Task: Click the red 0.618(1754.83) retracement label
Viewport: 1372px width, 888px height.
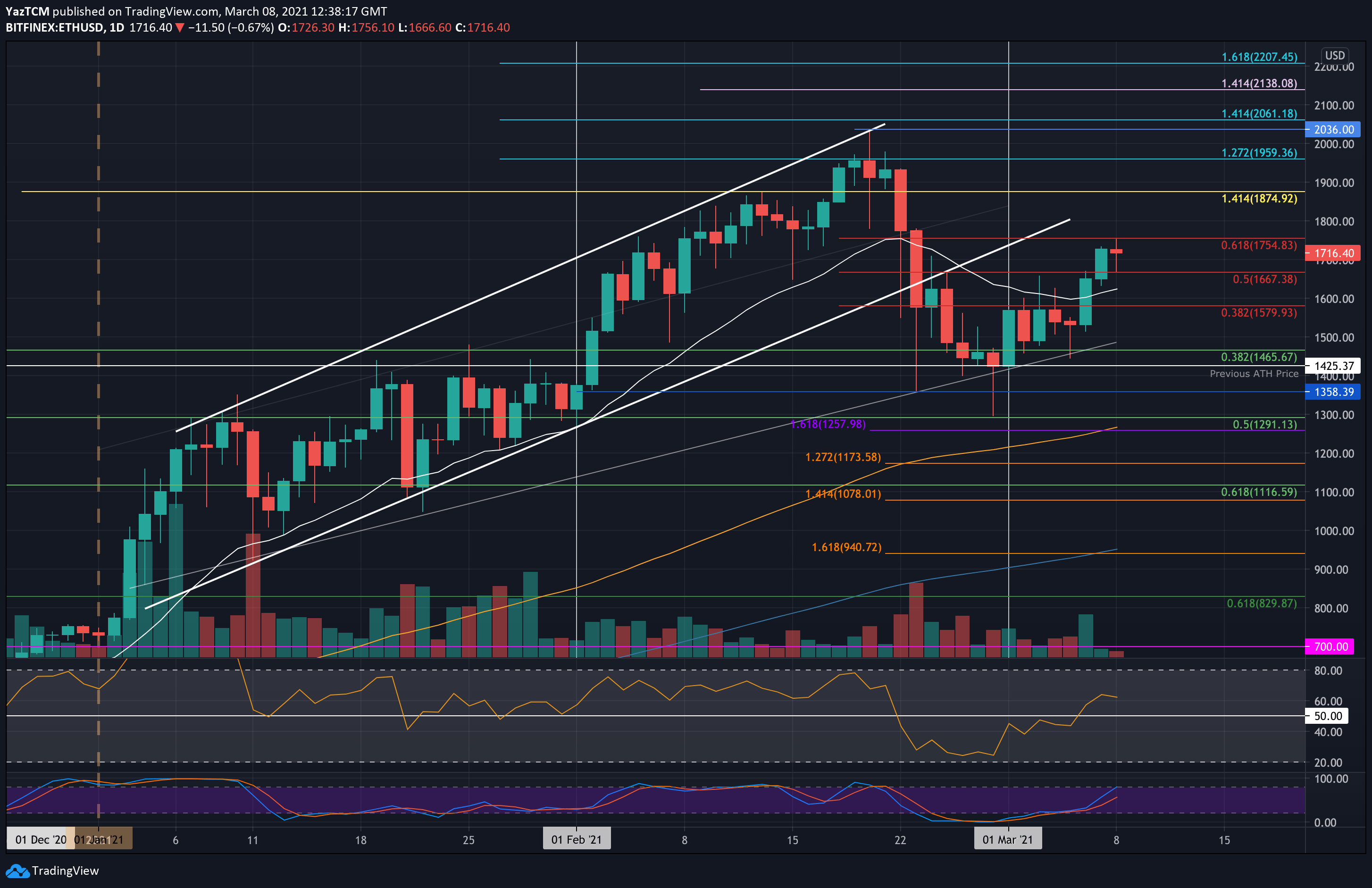Action: click(1259, 245)
